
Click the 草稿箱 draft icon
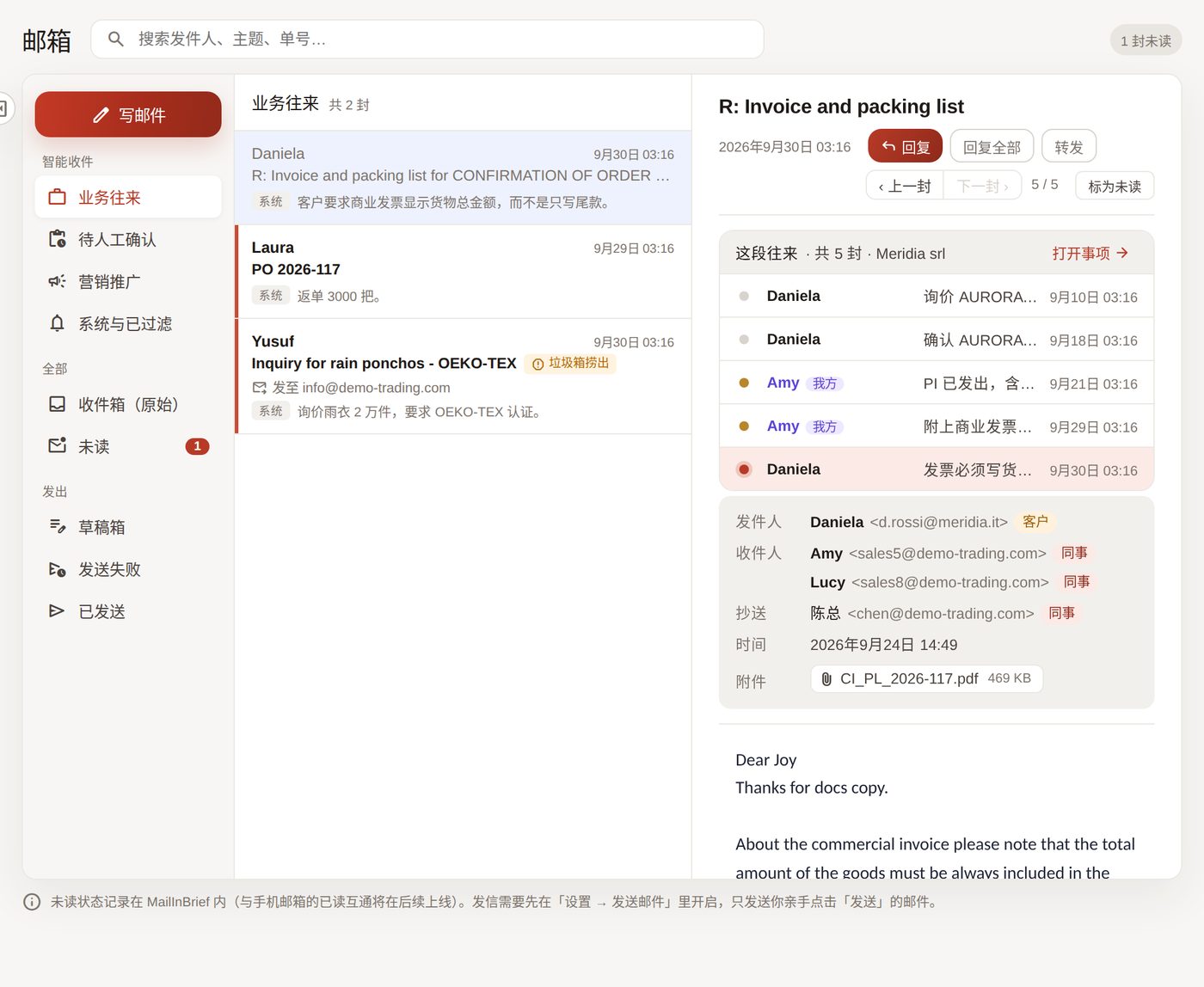pos(58,527)
